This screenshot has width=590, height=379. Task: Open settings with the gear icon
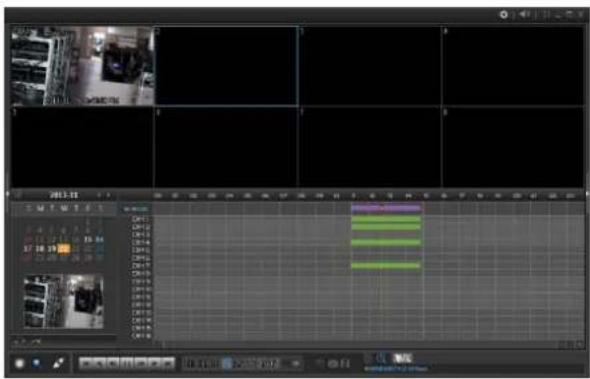[503, 15]
